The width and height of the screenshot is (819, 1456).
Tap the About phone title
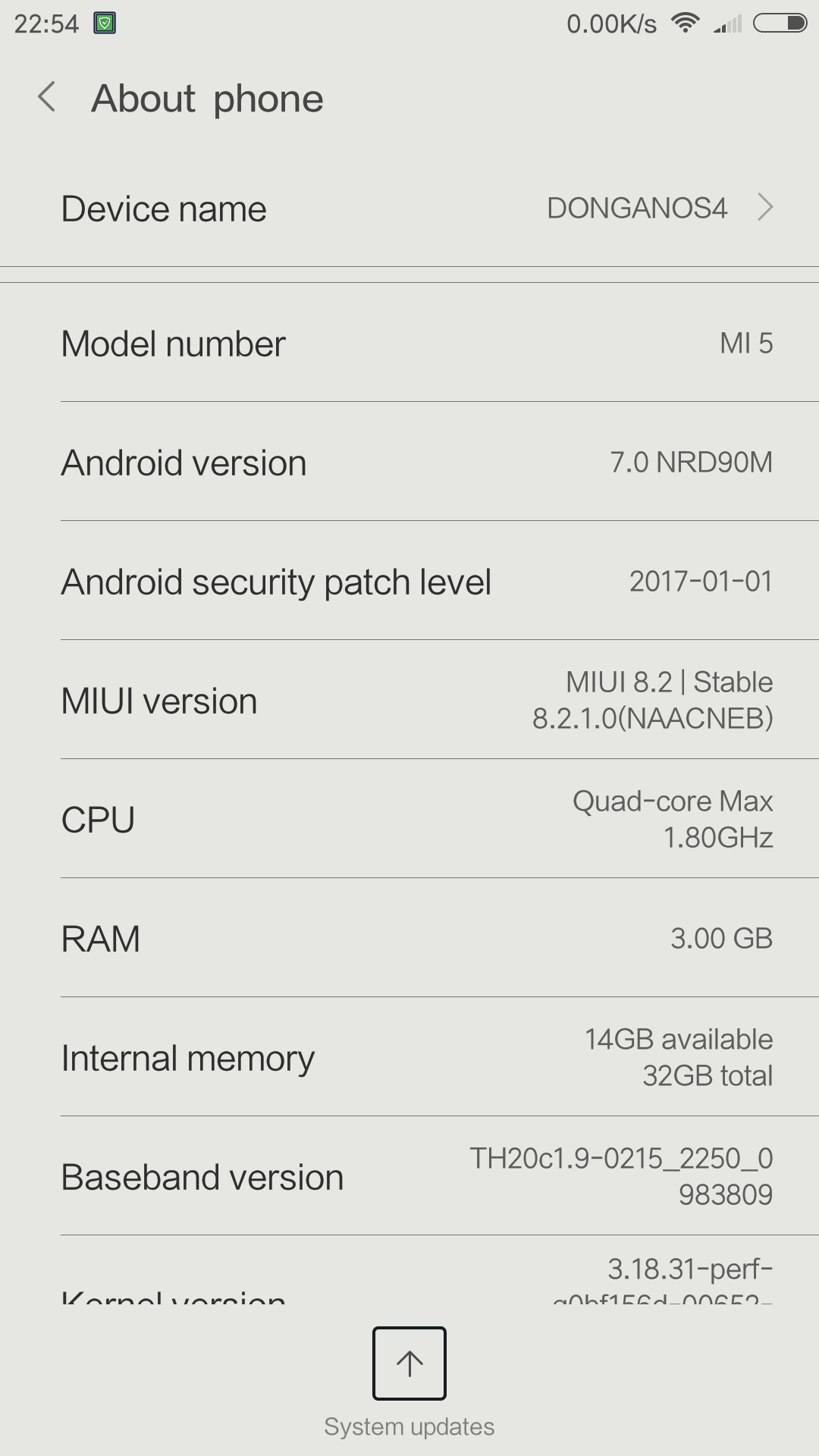[207, 99]
